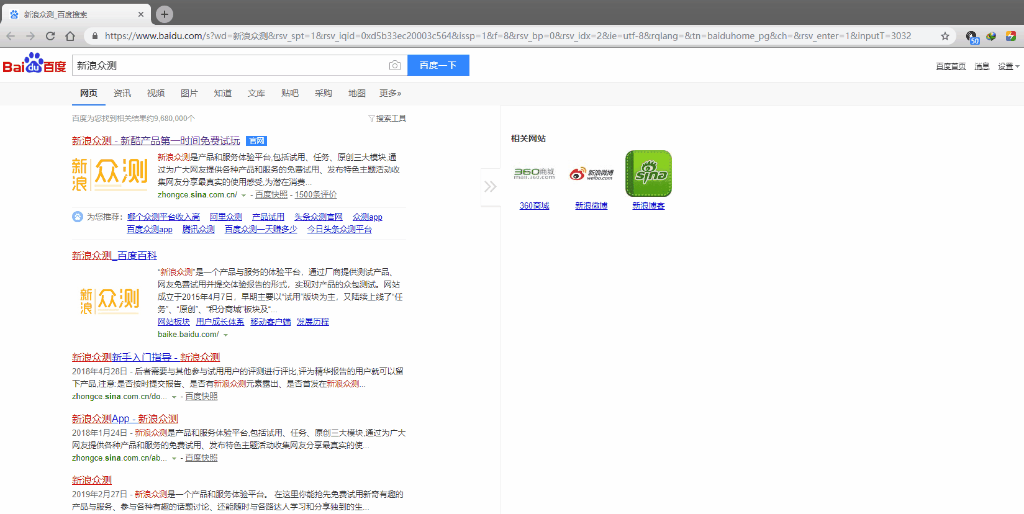Switch to the 知道 tab
Viewport: 1024px width, 514px height.
click(x=223, y=93)
